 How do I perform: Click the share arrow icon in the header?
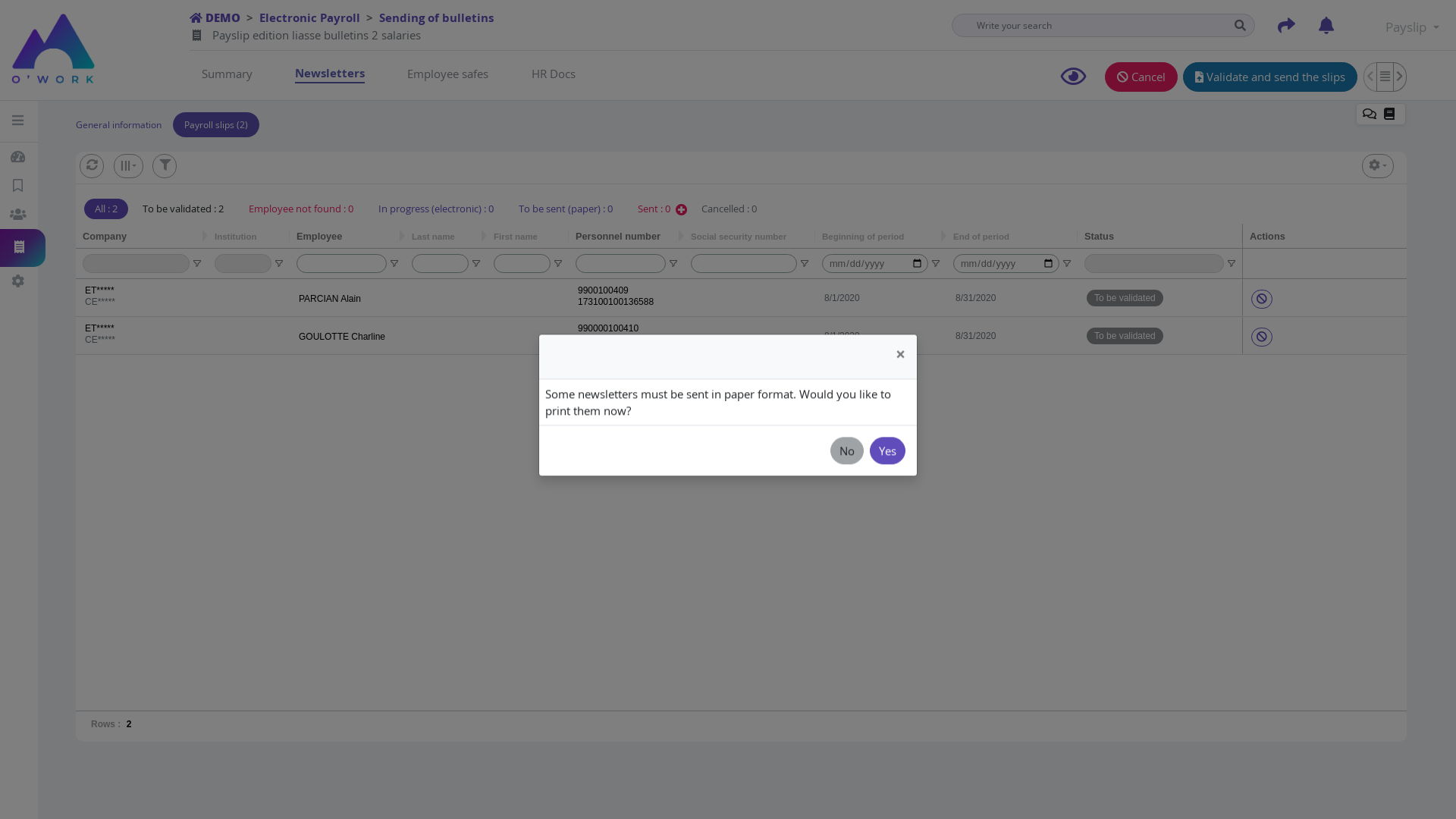pyautogui.click(x=1286, y=26)
